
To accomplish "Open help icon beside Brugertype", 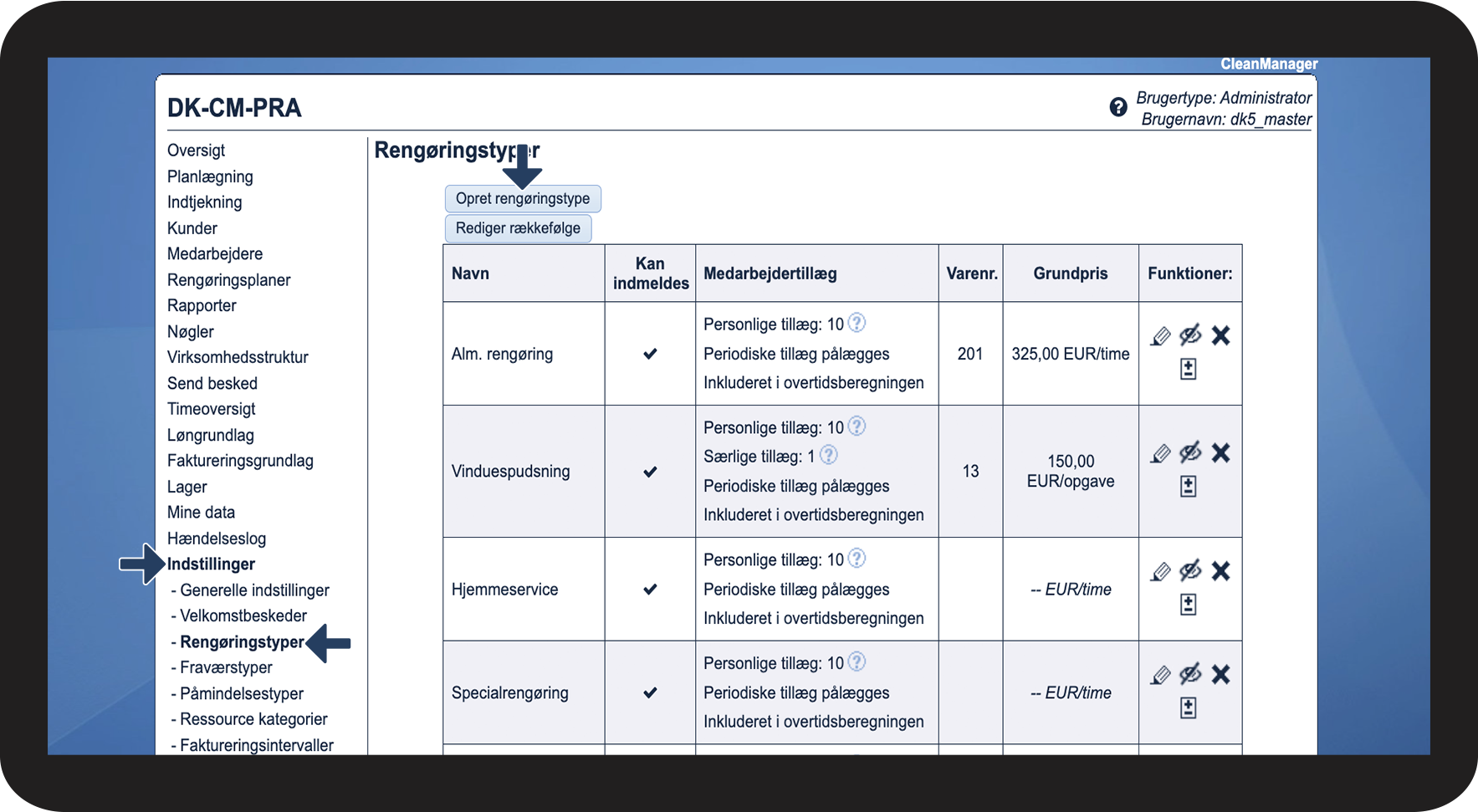I will pos(1118,107).
